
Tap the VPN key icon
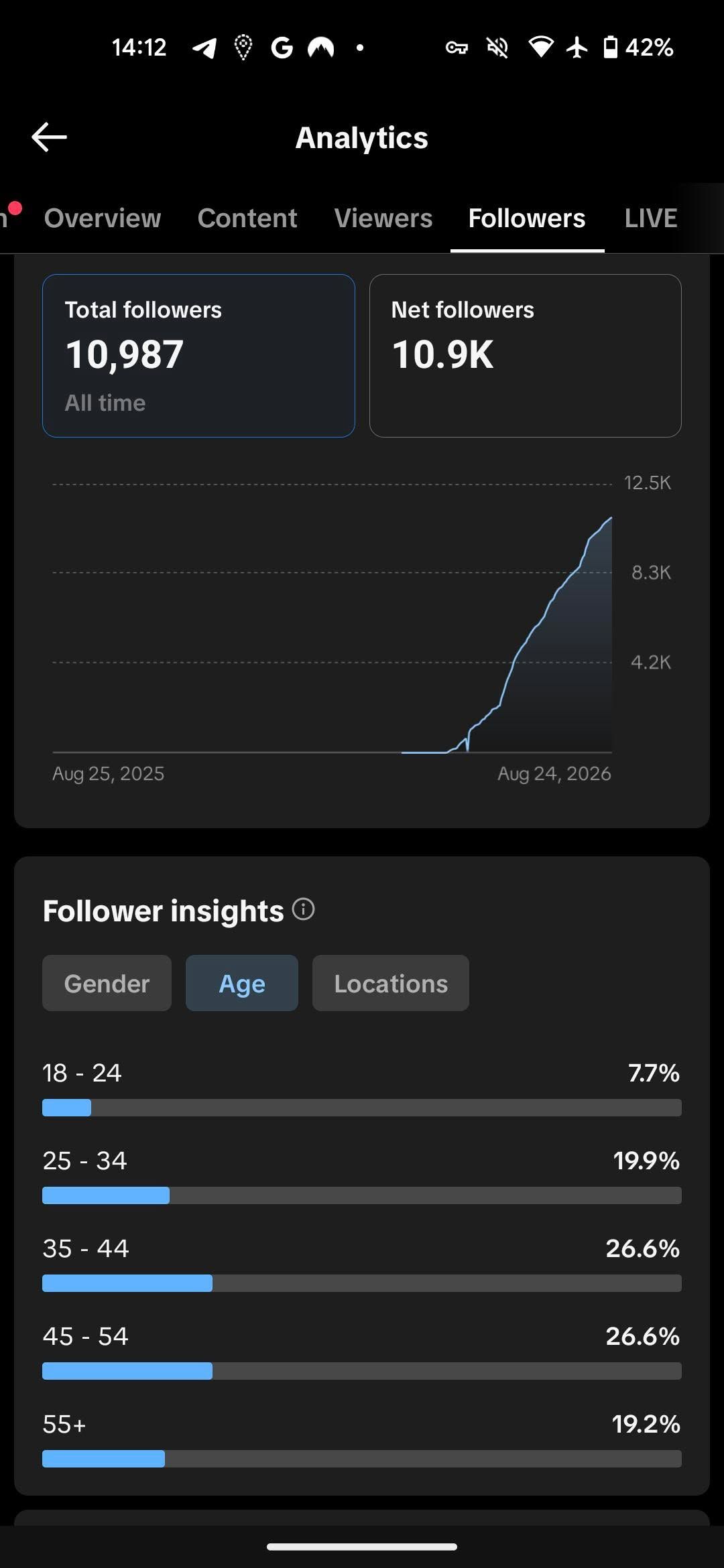457,48
